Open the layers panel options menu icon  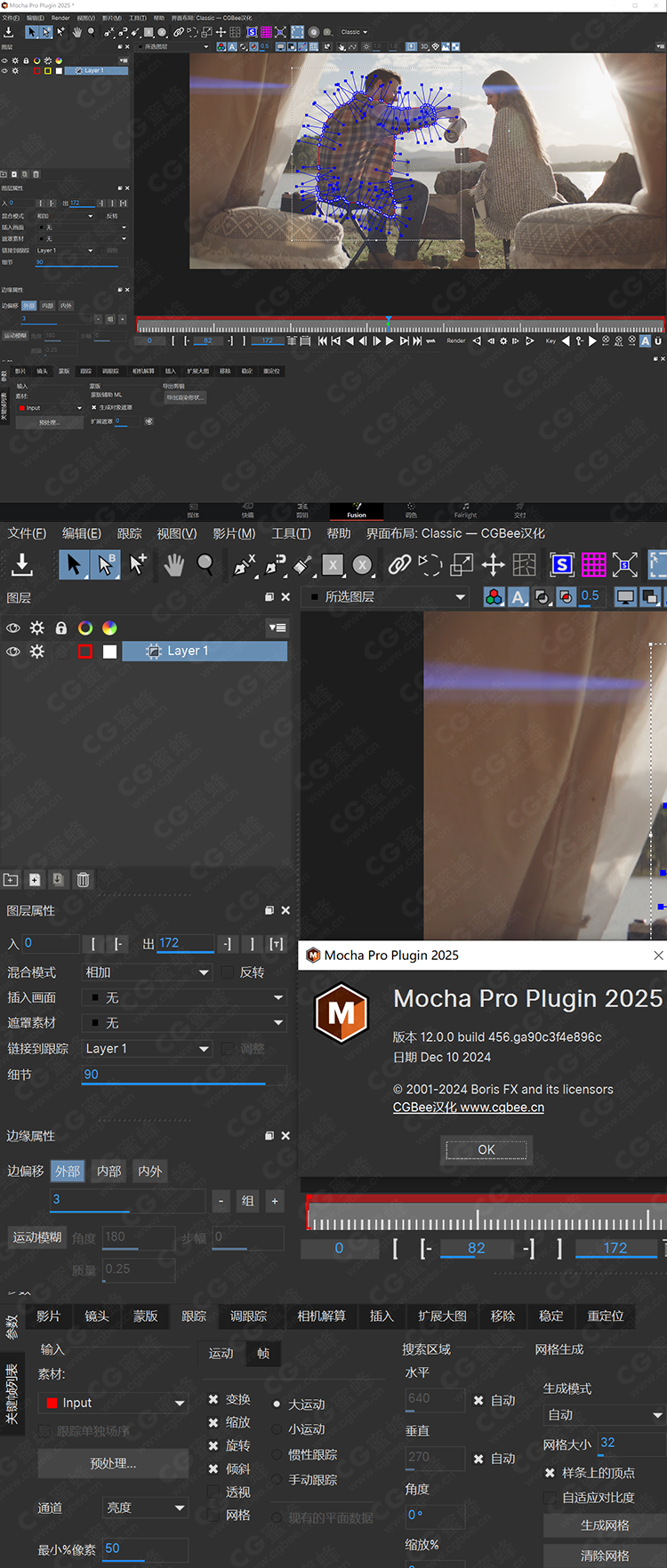[x=277, y=628]
